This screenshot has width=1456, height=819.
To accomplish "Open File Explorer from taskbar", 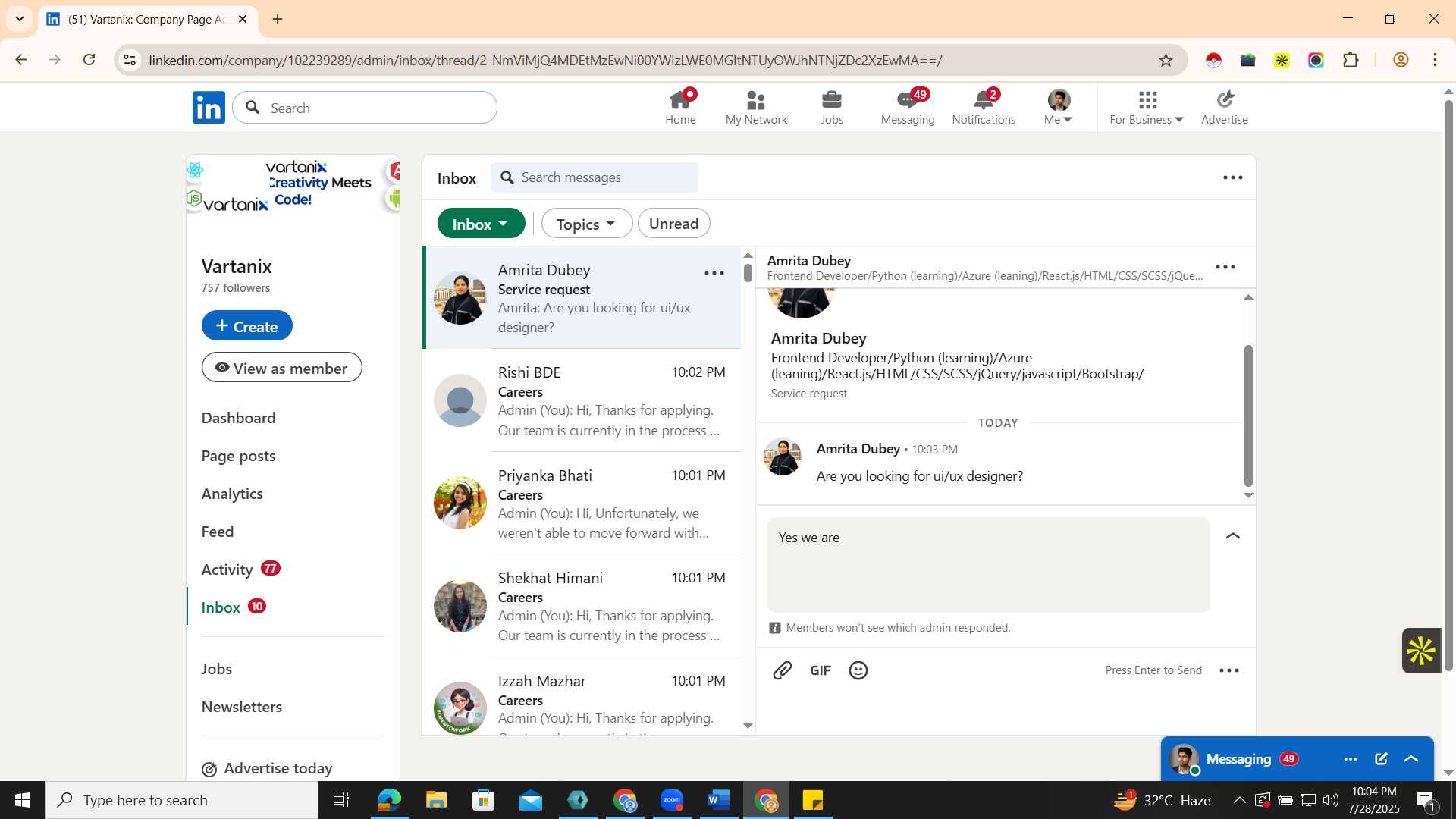I will click(436, 800).
